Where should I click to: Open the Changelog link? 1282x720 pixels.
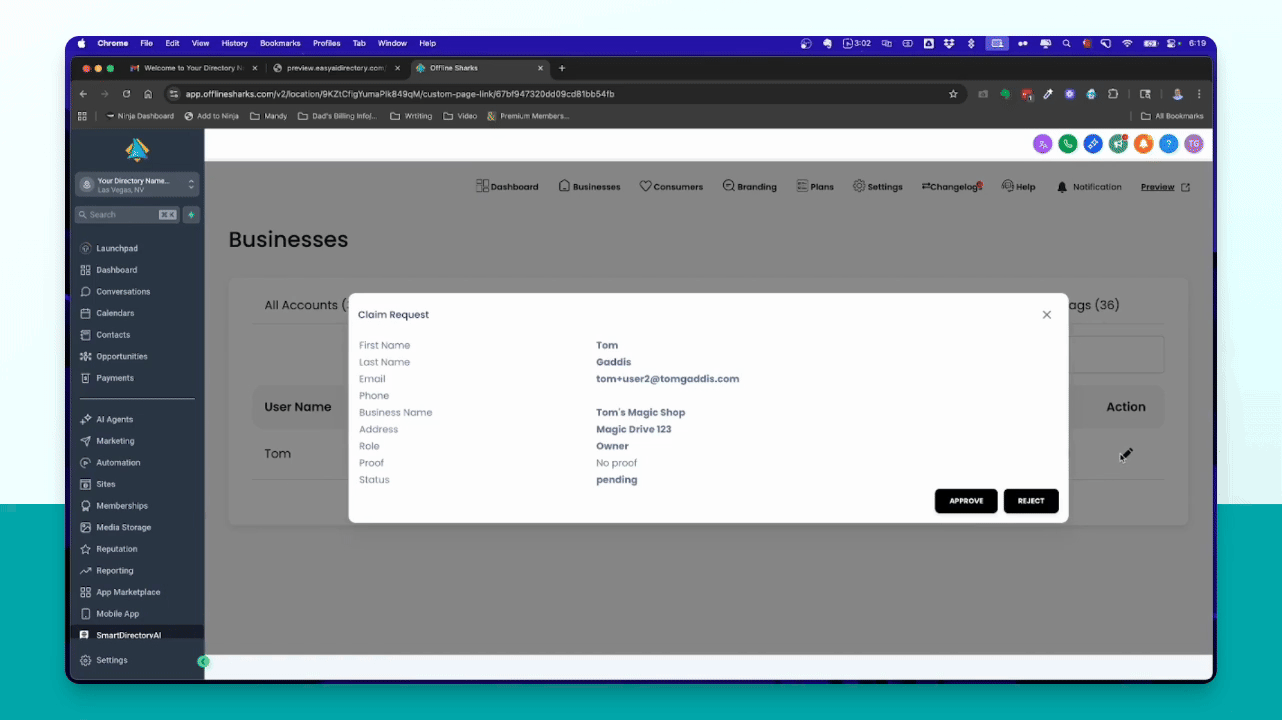tap(951, 187)
